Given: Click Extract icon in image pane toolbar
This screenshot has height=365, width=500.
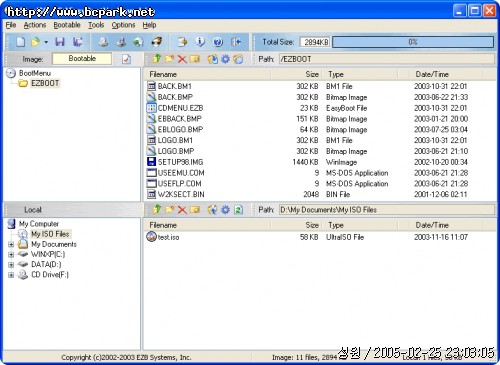Looking at the screenshot, I should tap(213, 59).
